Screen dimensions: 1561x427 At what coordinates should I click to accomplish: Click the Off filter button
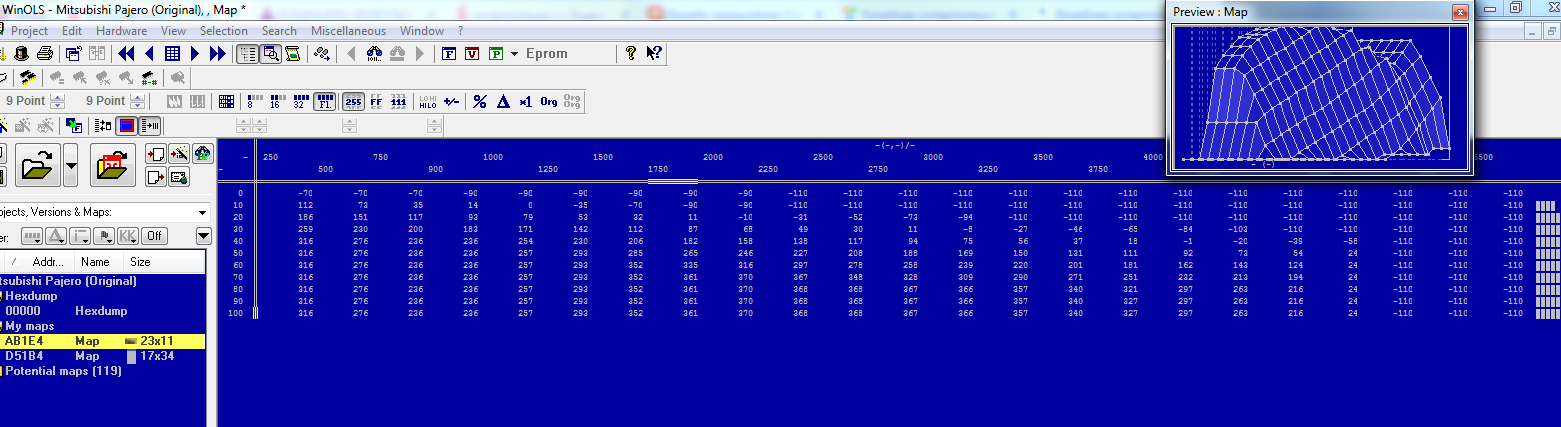tap(154, 236)
